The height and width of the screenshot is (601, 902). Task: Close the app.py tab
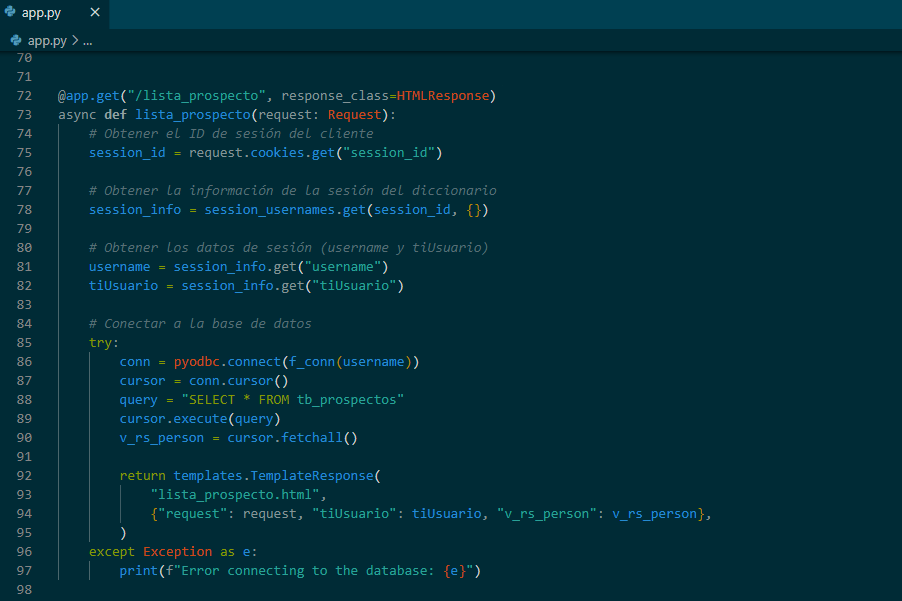95,12
